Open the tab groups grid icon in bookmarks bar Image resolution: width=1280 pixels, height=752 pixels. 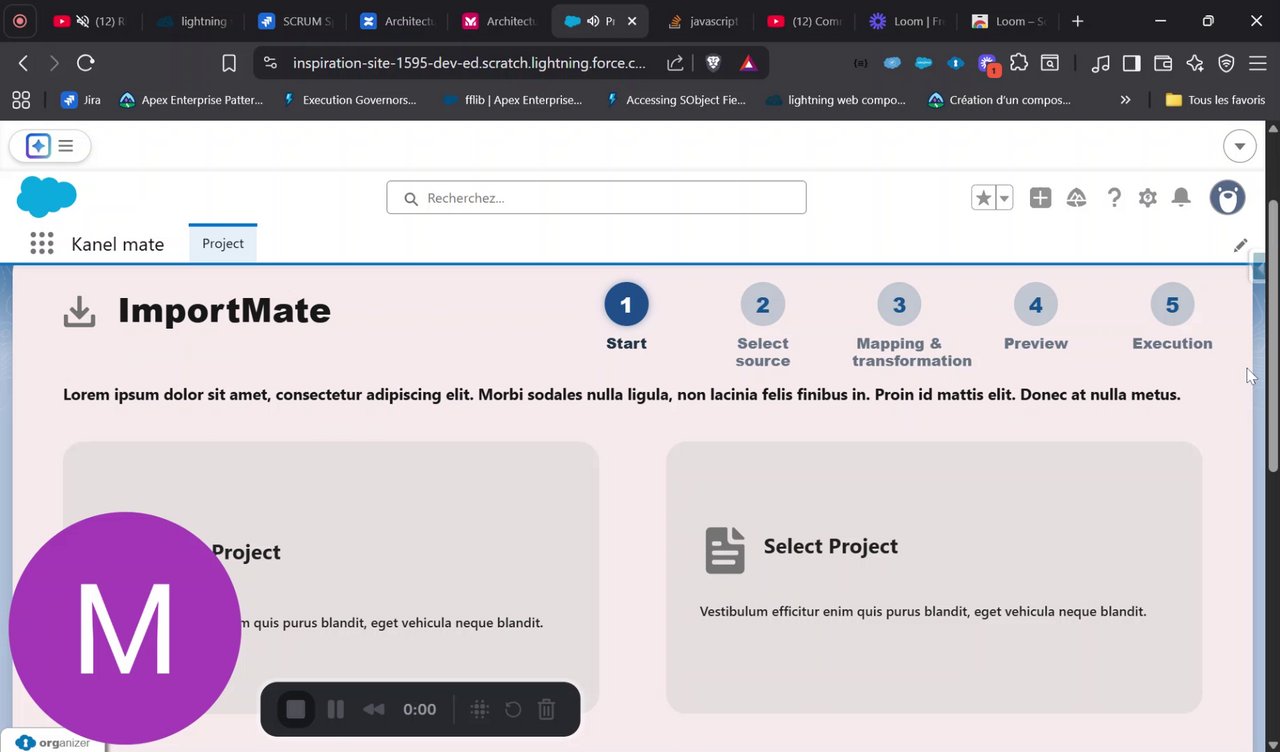(21, 100)
